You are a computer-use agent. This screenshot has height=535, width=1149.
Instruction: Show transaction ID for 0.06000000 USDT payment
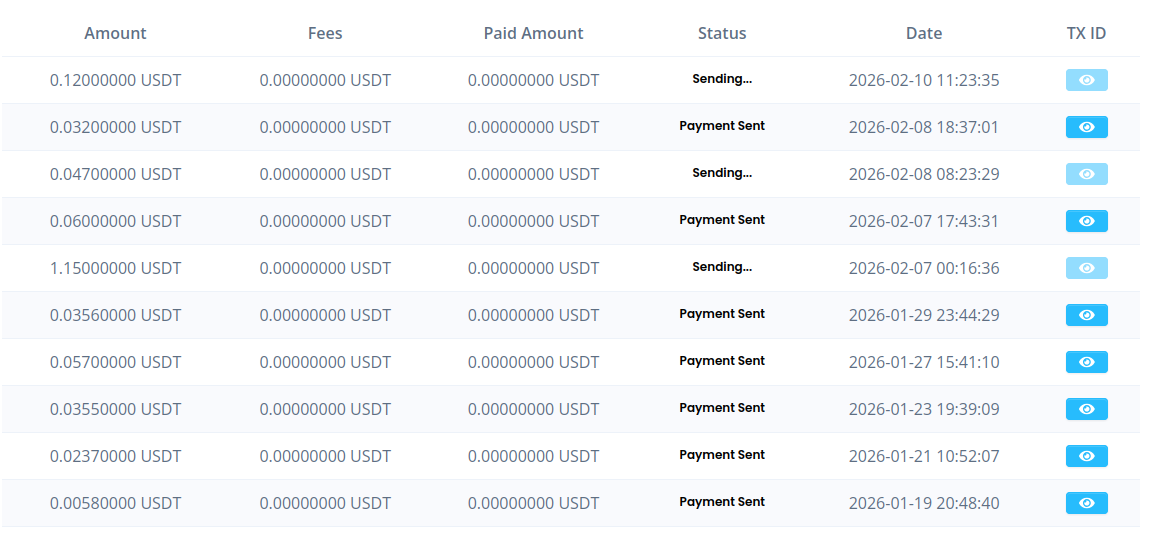(1086, 221)
